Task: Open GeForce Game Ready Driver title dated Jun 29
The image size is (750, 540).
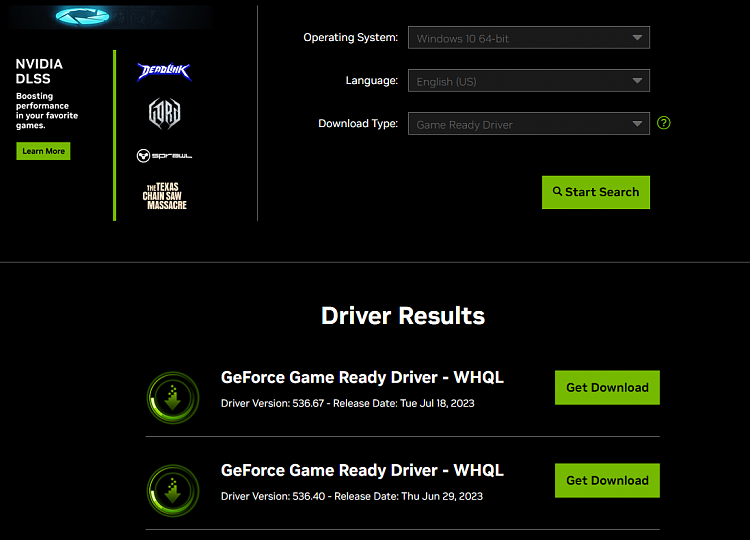Action: pos(362,470)
